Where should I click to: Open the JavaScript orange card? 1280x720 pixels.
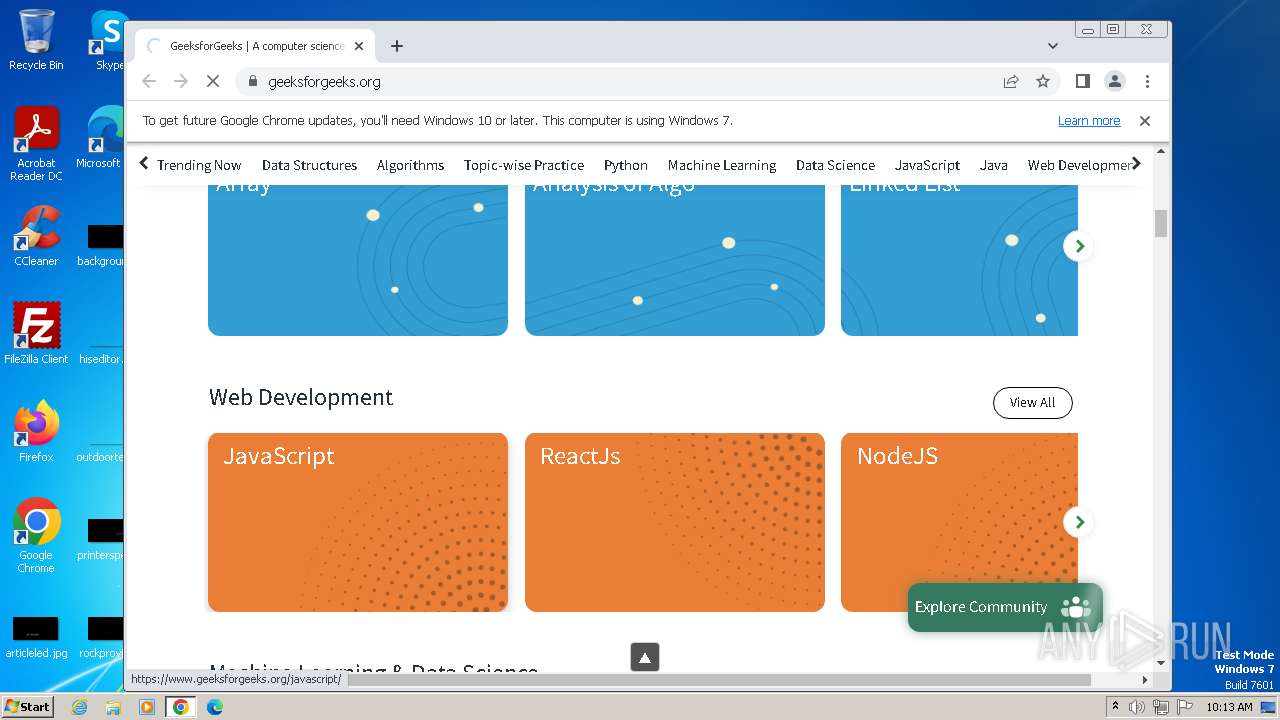coord(358,522)
